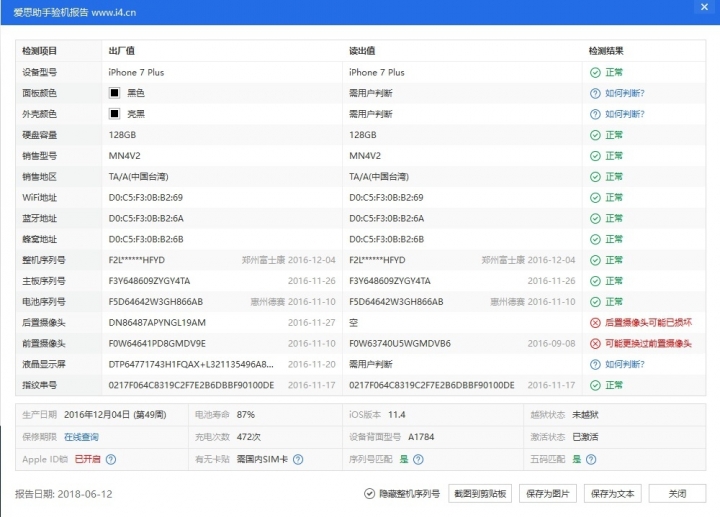This screenshot has width=720, height=517.
Task: Click the charge count 472次
Action: [248, 437]
